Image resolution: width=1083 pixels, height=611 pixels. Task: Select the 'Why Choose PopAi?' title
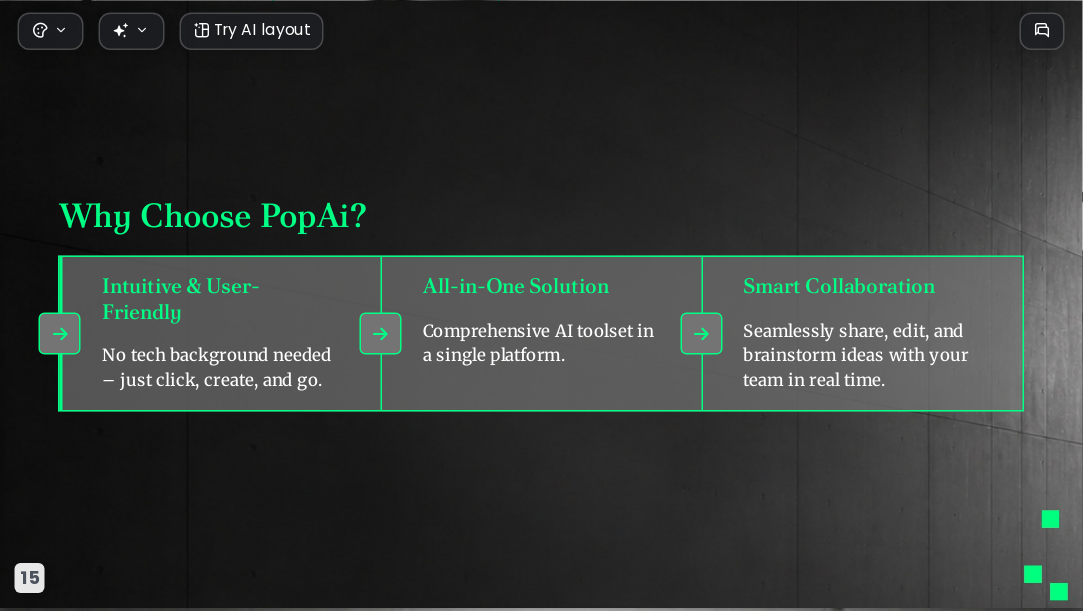pyautogui.click(x=213, y=216)
